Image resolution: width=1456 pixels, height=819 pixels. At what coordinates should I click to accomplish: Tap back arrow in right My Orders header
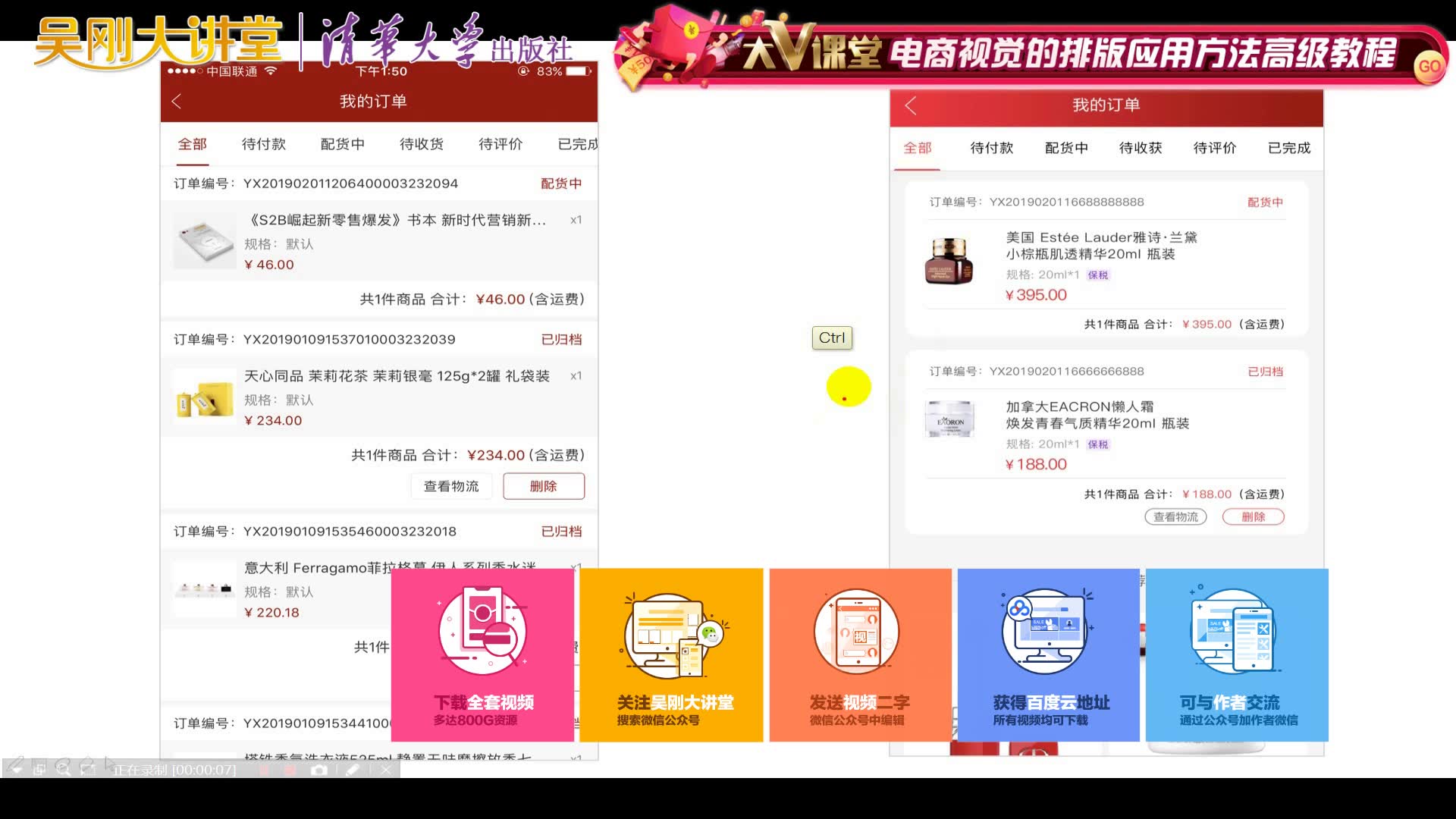(x=911, y=105)
